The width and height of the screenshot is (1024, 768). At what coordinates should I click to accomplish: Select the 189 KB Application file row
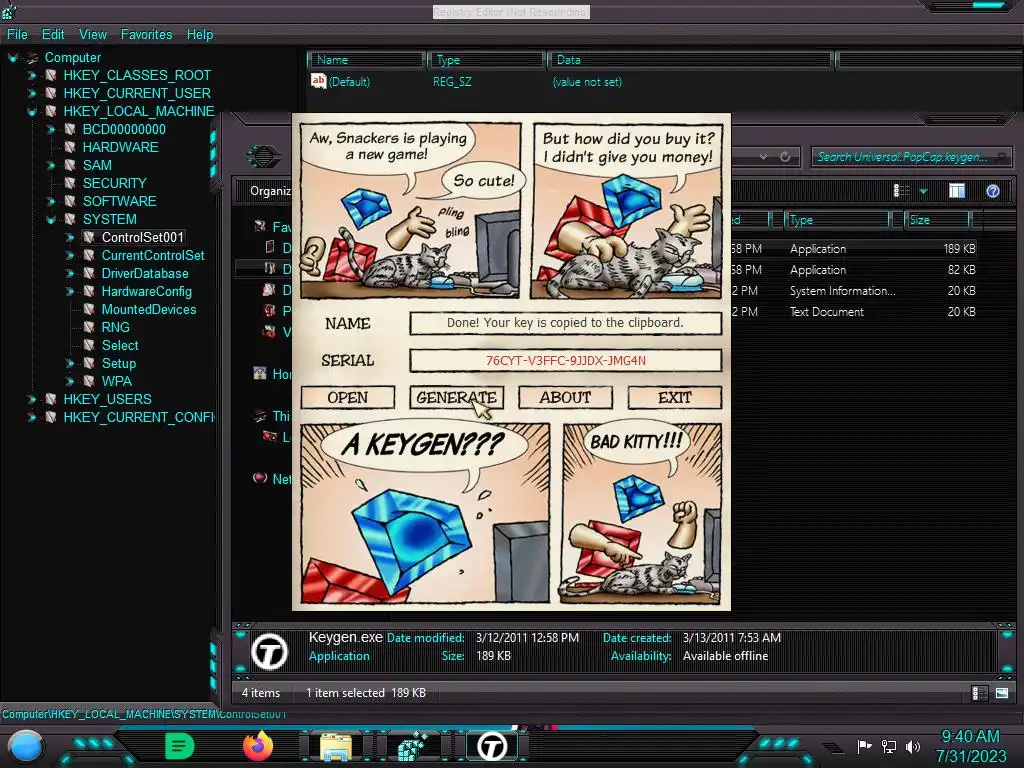[x=854, y=249]
